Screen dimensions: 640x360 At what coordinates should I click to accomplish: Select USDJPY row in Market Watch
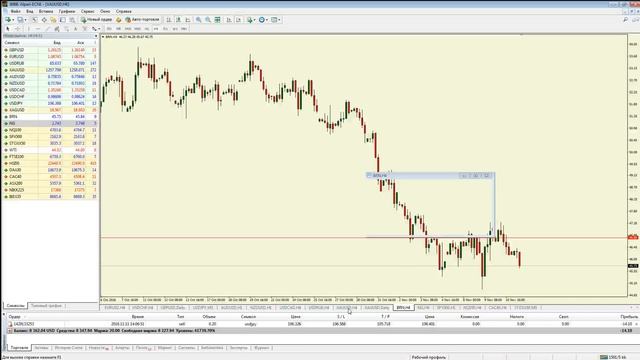50,103
